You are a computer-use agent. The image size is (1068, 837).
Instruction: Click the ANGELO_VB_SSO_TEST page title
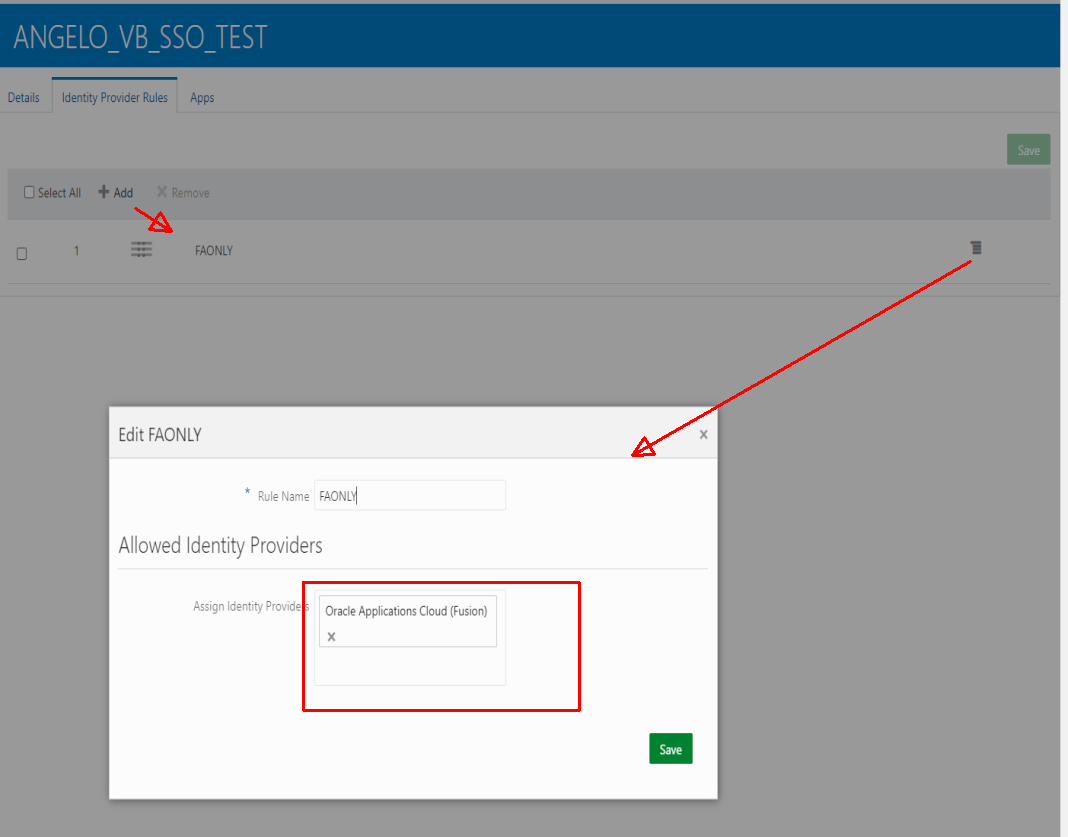141,38
